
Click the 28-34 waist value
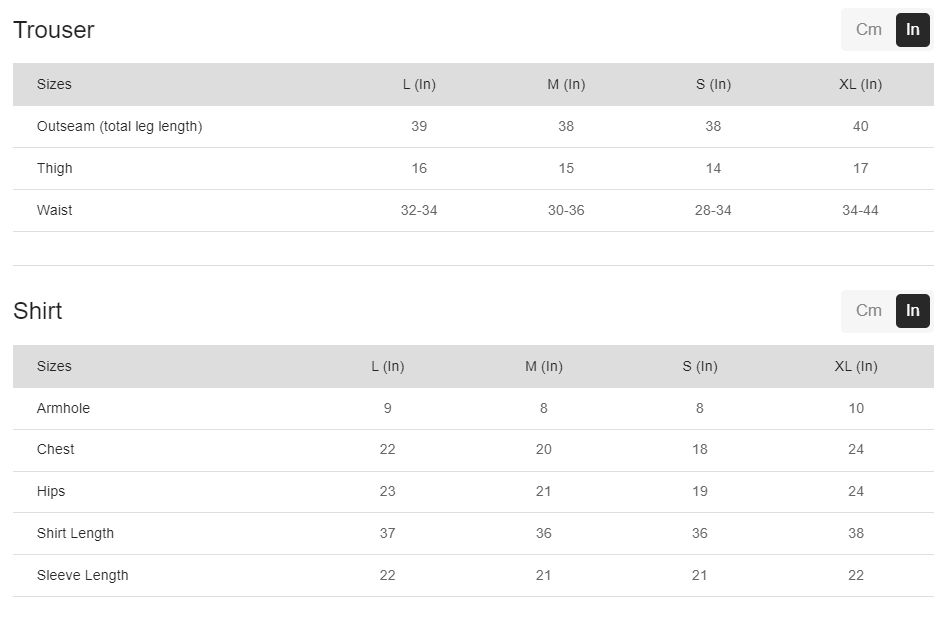713,211
